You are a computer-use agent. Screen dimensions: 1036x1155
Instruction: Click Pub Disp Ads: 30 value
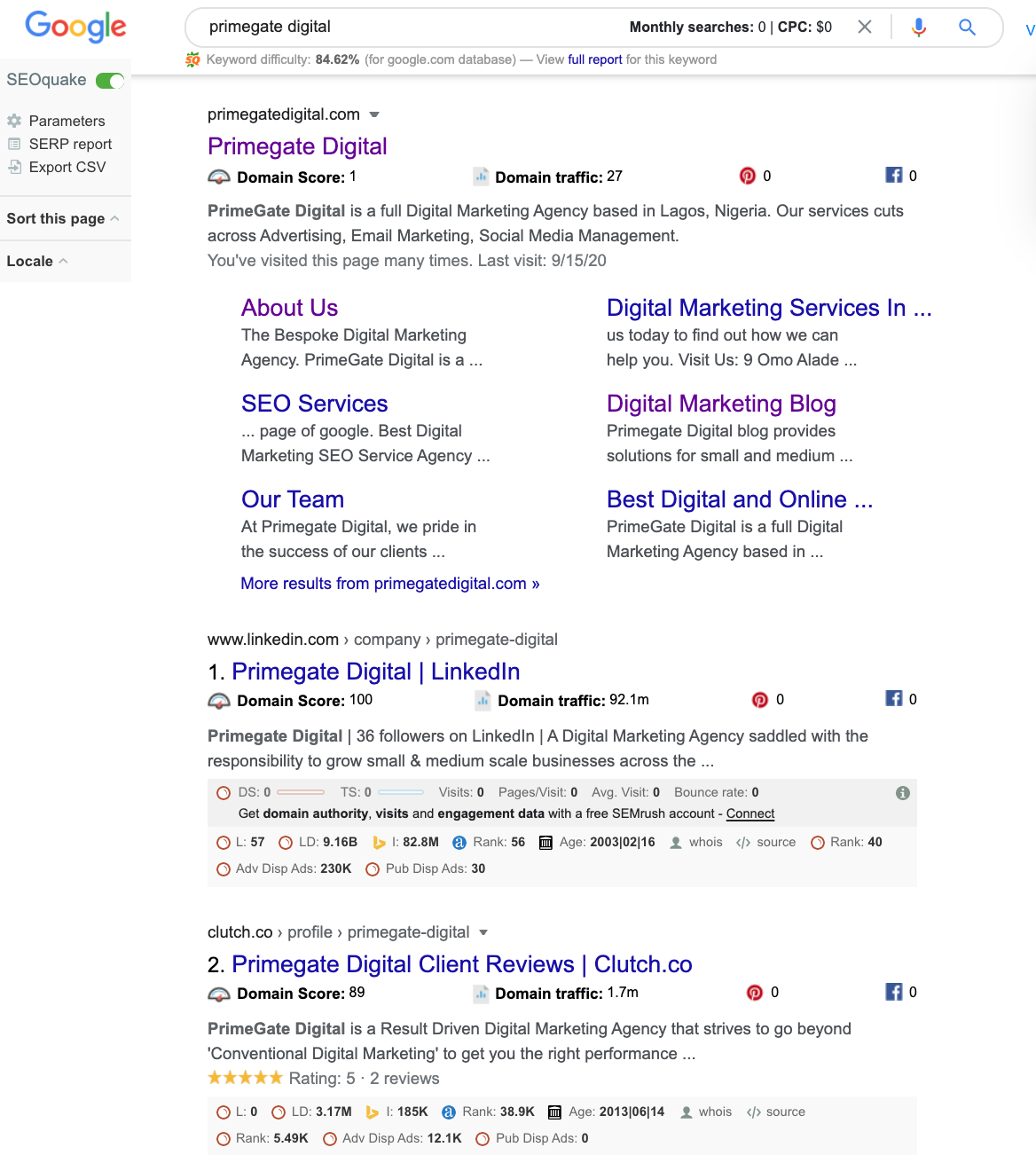pos(436,869)
